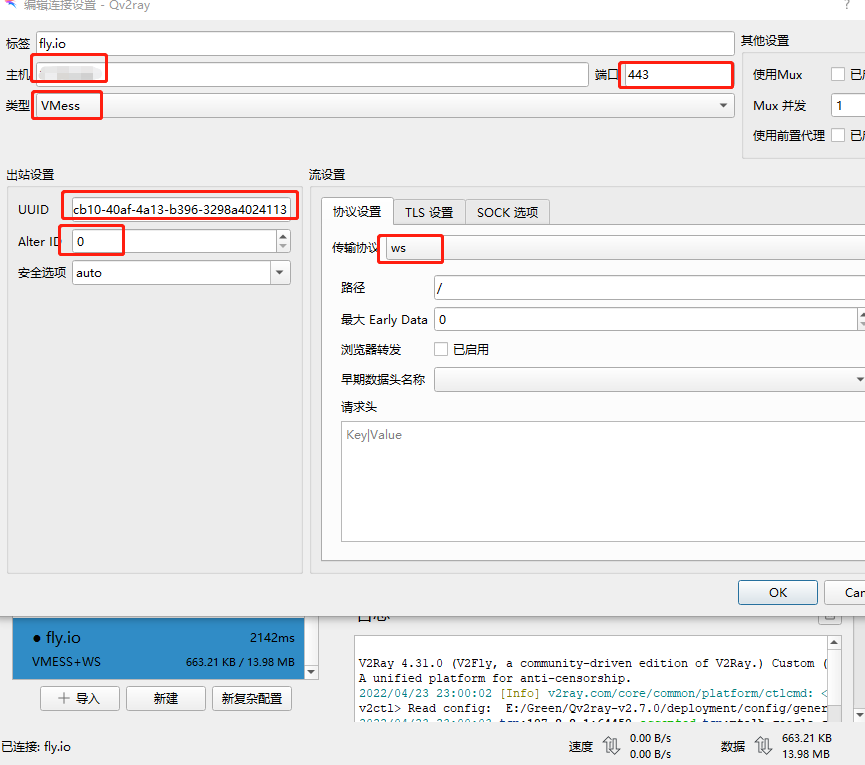
Task: Click the help question mark in title bar
Action: [847, 5]
